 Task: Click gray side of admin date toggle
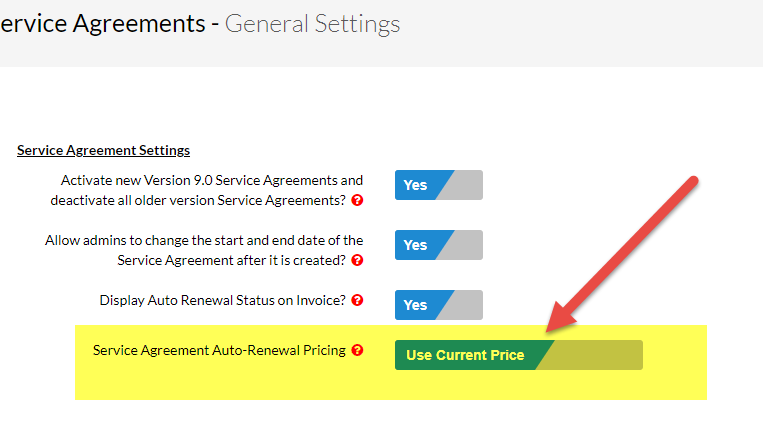click(464, 245)
